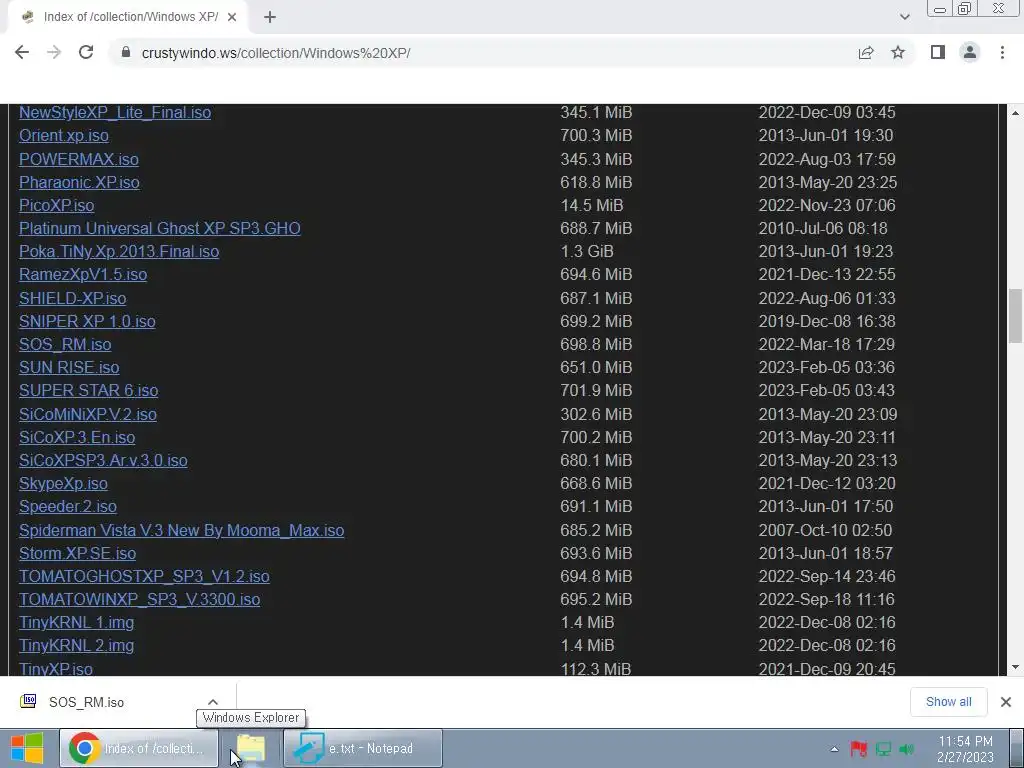Open SOS_RM.iso download options chevron

click(213, 702)
